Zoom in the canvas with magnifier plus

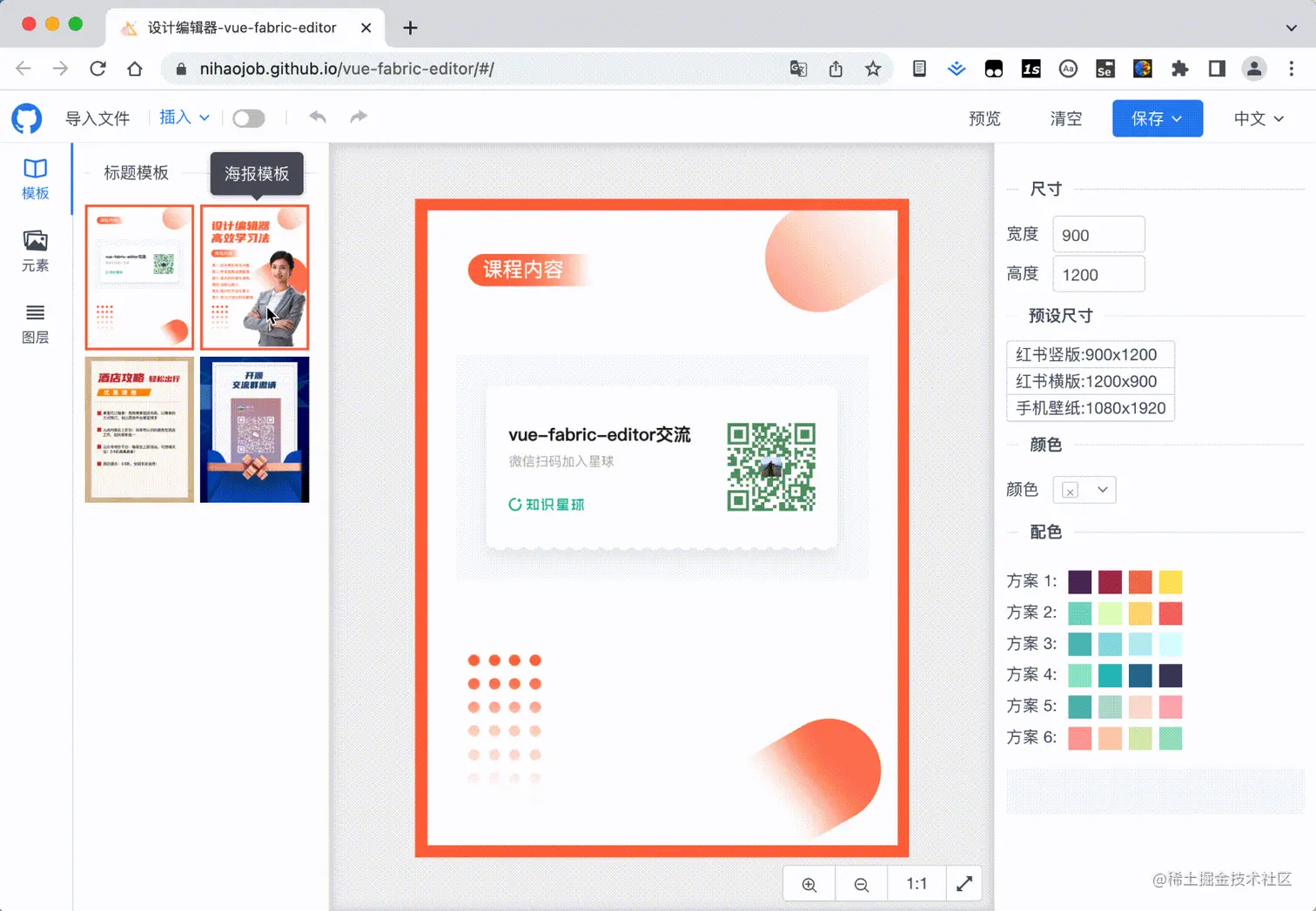(809, 884)
